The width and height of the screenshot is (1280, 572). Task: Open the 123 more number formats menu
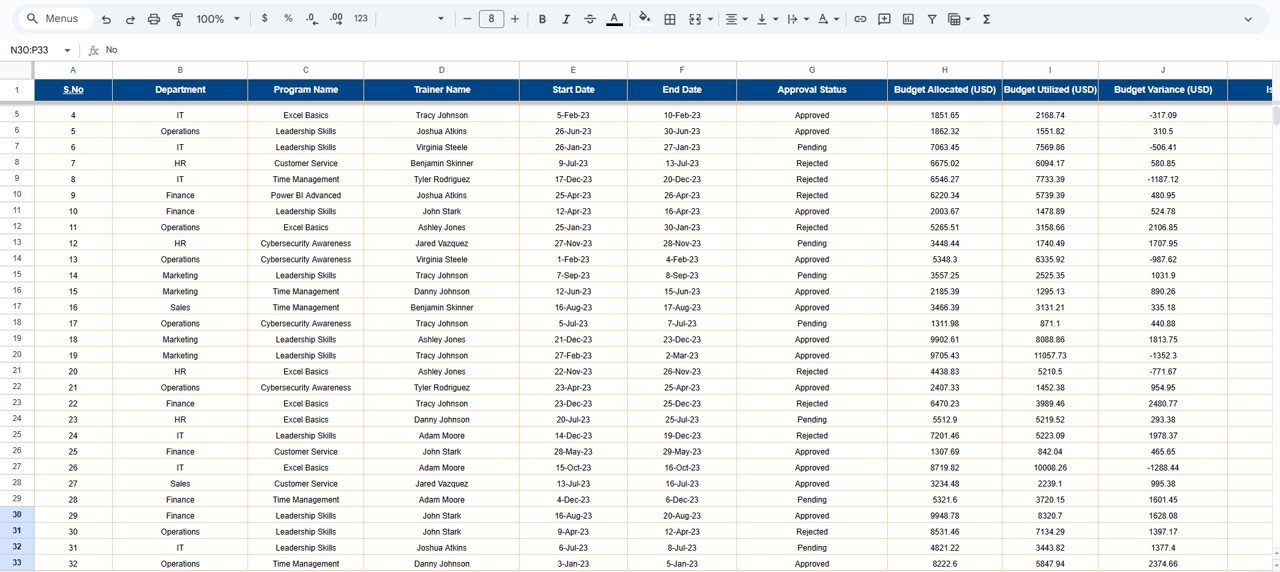click(x=361, y=19)
